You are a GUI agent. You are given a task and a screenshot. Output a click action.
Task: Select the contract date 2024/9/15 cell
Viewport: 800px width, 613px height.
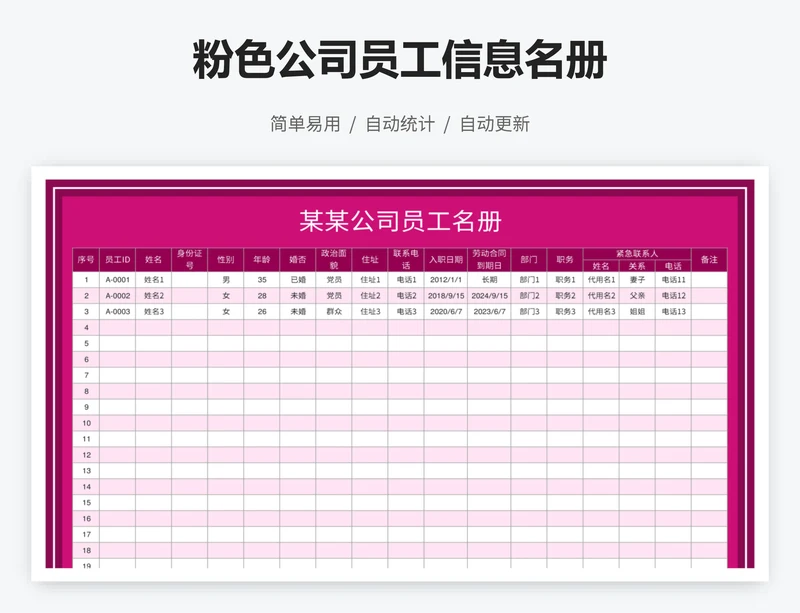489,296
